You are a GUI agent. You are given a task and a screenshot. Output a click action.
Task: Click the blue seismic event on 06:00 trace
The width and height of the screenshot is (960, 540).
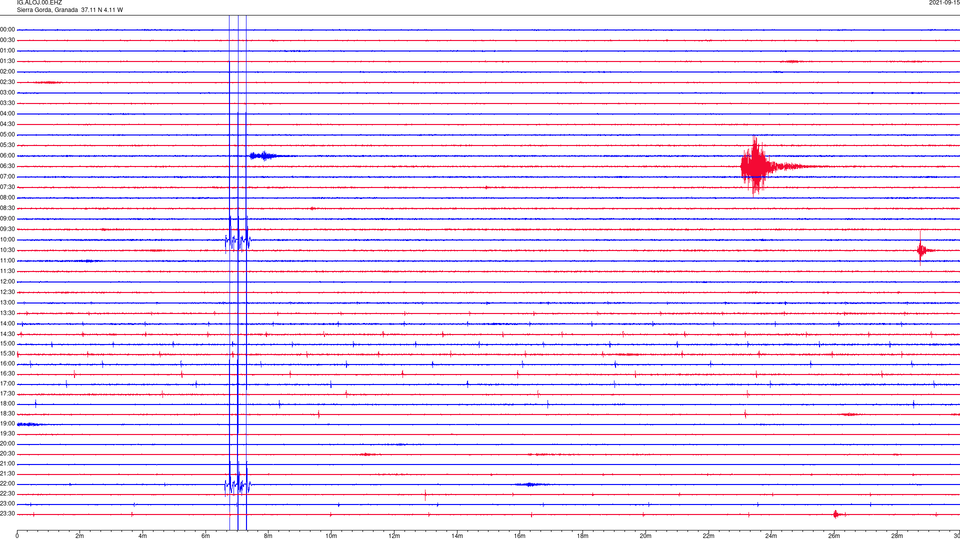pyautogui.click(x=266, y=156)
